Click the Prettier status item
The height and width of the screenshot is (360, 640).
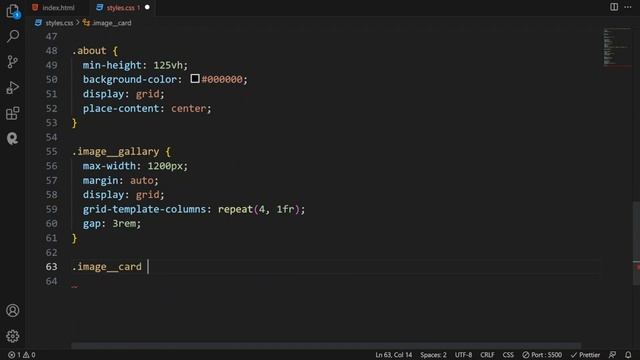pyautogui.click(x=585, y=355)
